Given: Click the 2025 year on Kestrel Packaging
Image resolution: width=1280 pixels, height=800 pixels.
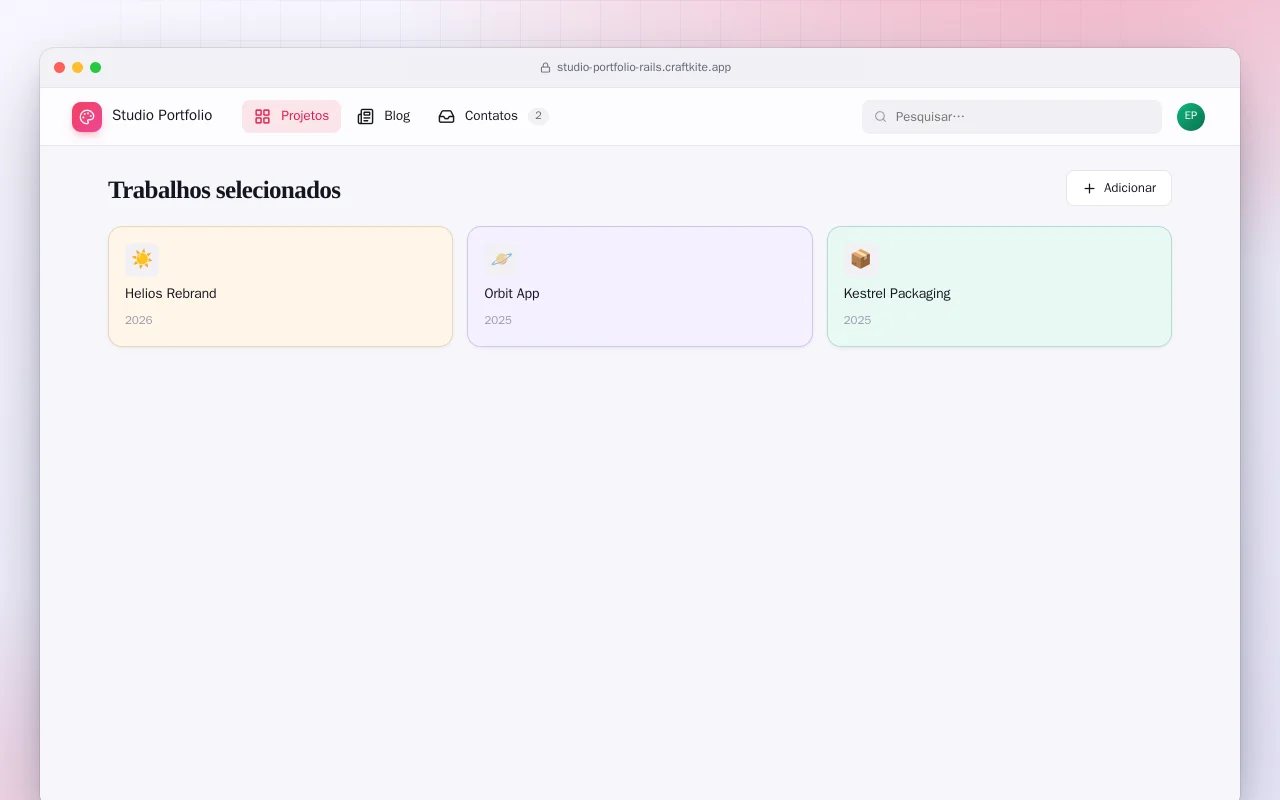Looking at the screenshot, I should point(857,321).
